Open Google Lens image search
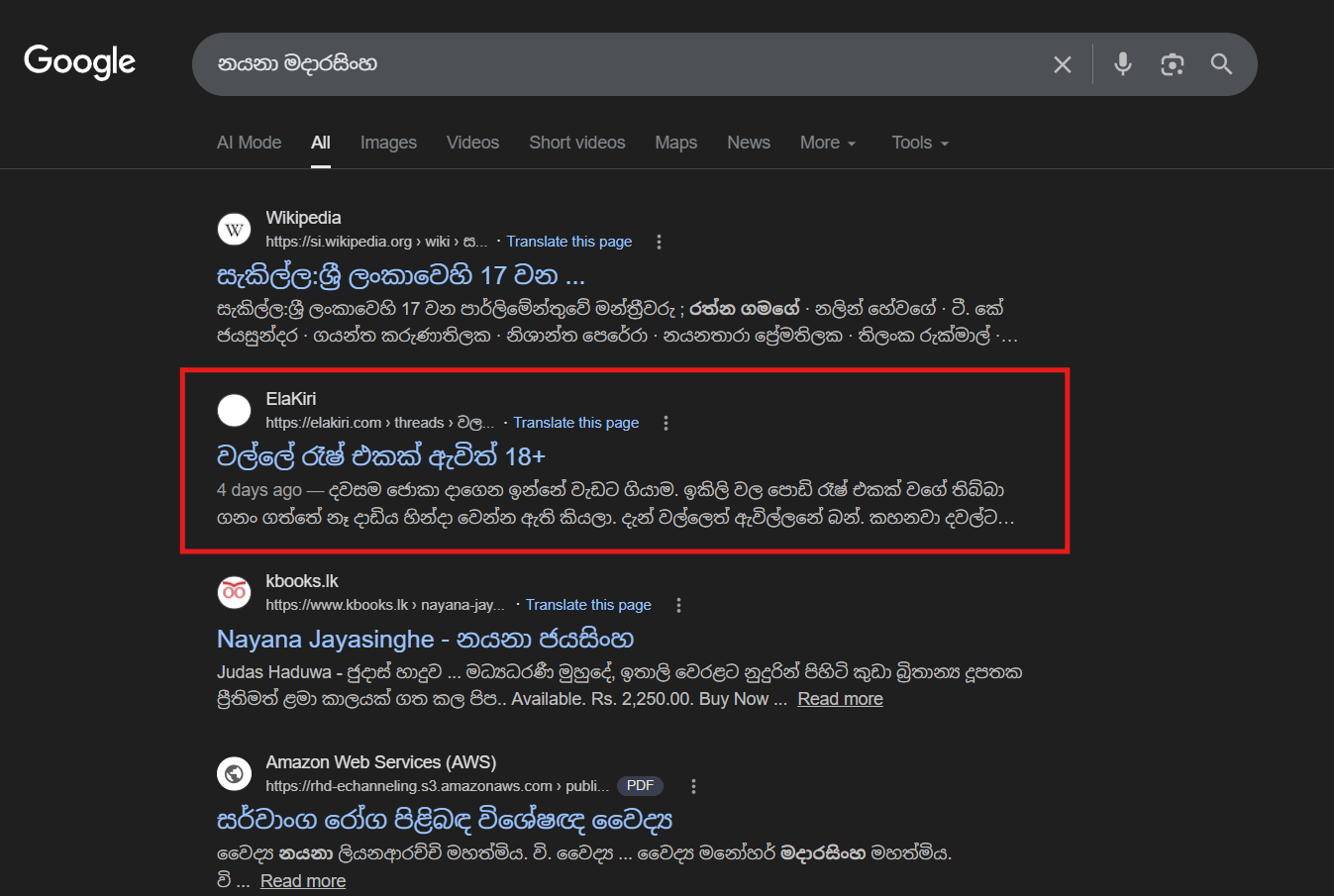 [x=1173, y=64]
